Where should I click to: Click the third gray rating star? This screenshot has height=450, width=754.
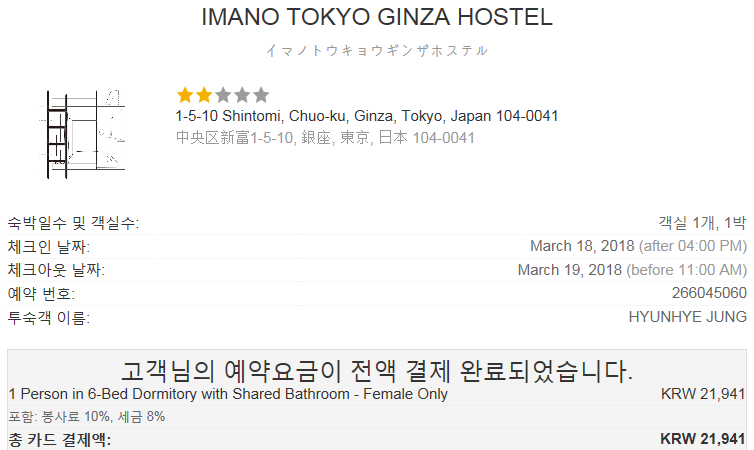(223, 95)
